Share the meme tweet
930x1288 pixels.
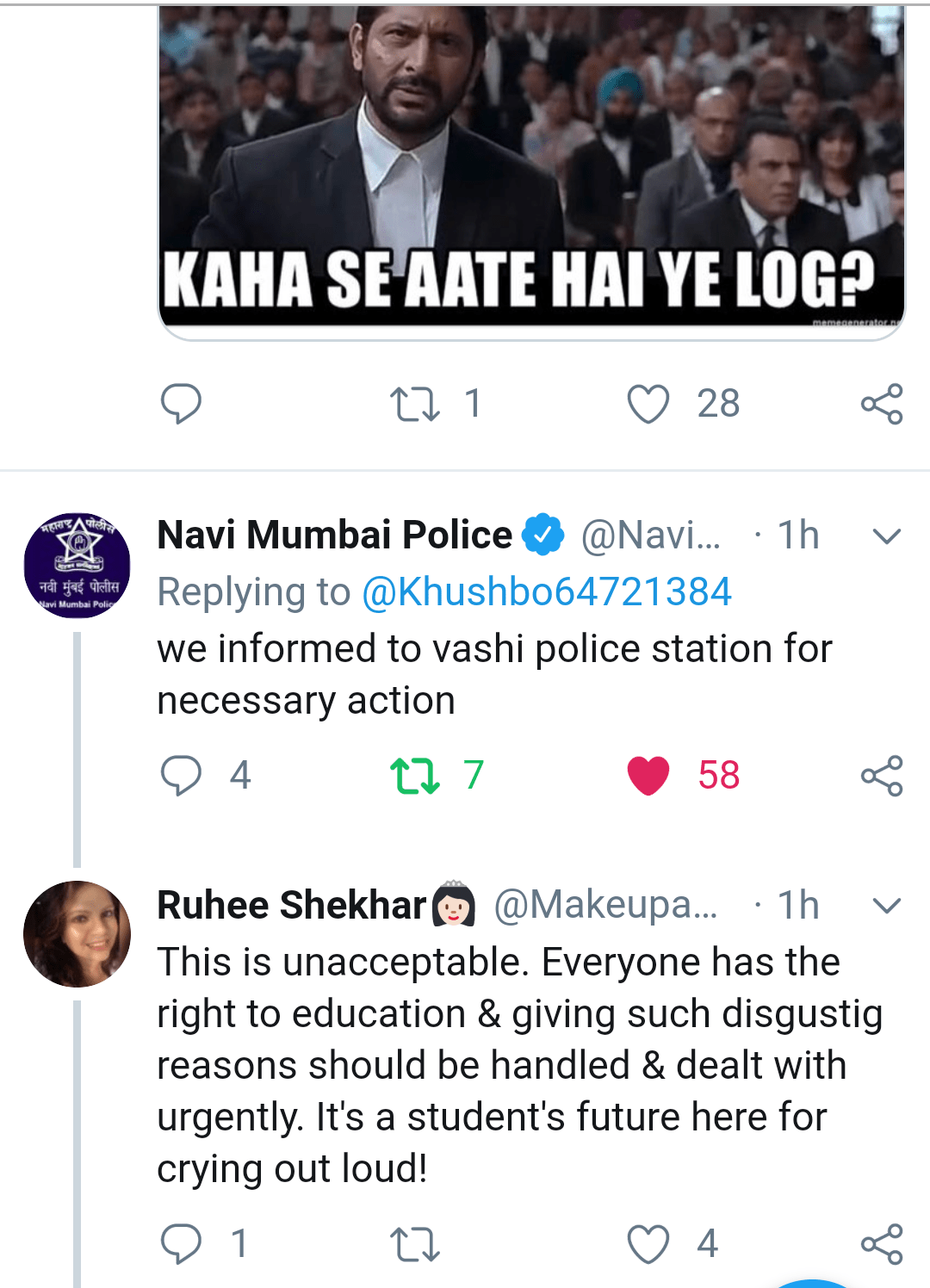coord(882,404)
